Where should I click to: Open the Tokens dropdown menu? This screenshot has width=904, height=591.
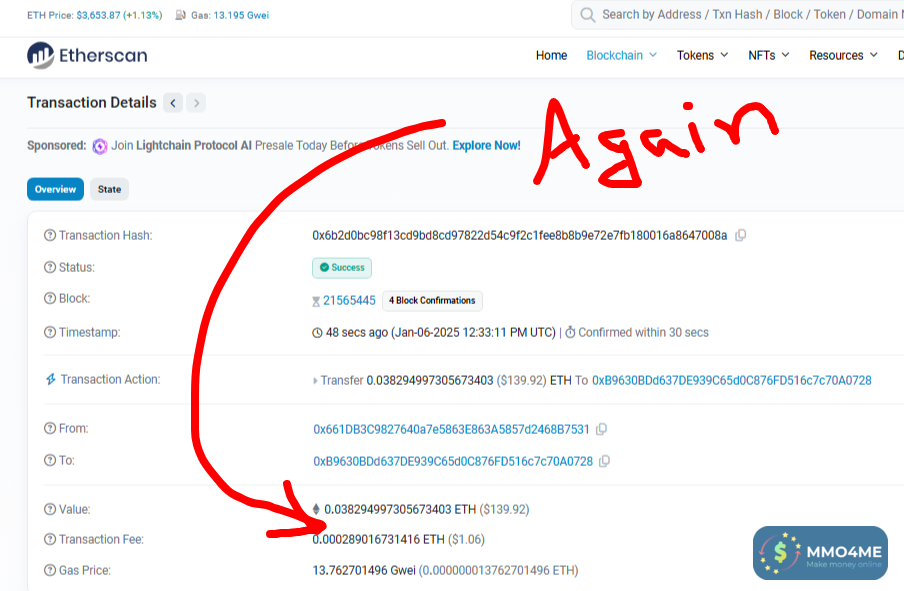tap(702, 55)
